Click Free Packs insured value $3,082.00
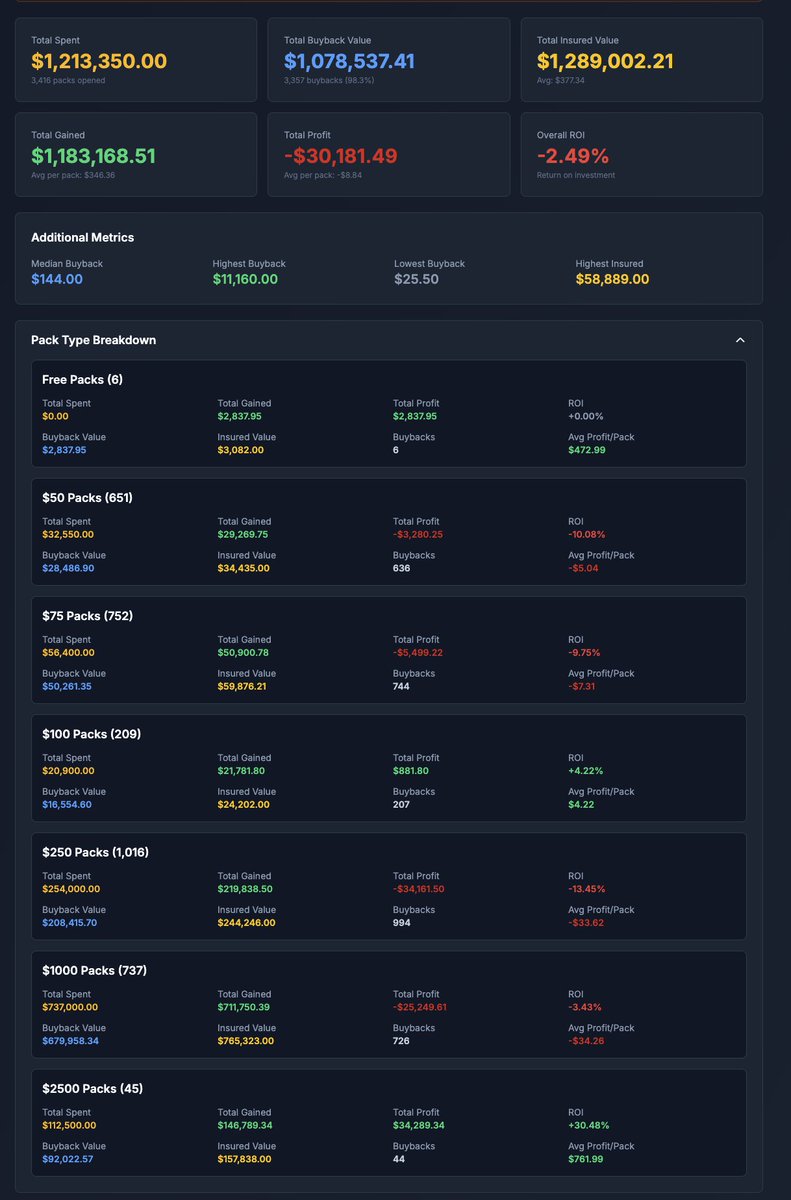 (241, 450)
